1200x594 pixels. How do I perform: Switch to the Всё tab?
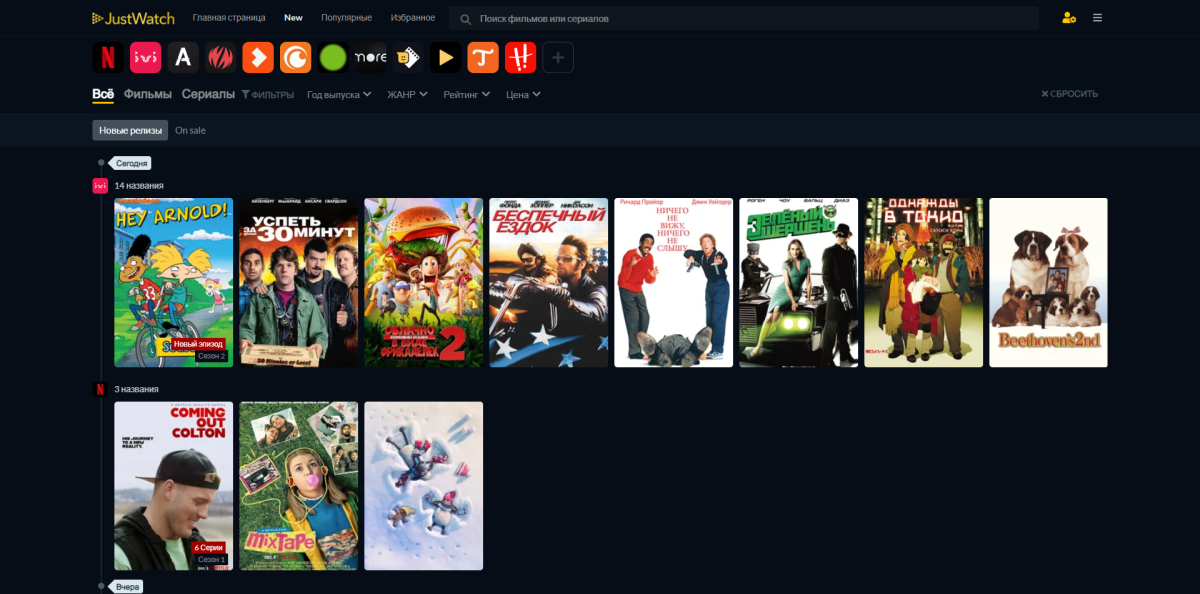(x=103, y=94)
